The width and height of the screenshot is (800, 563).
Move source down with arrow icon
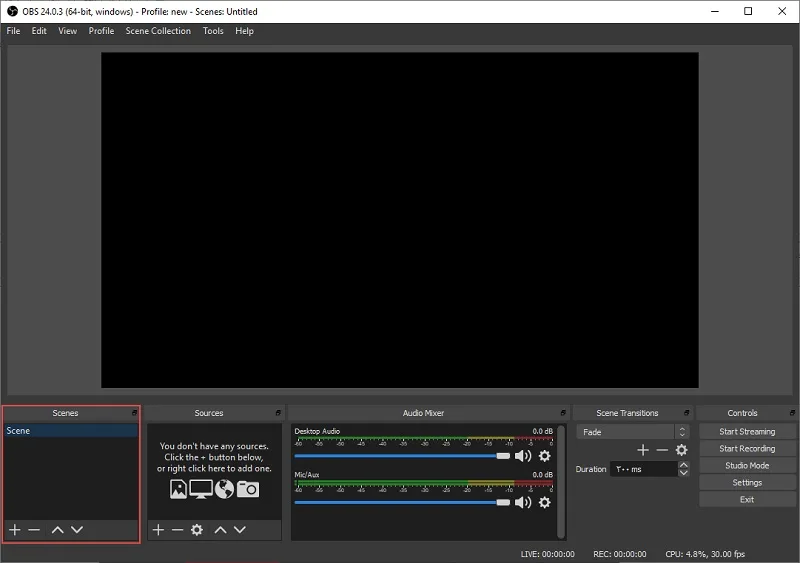(x=240, y=530)
